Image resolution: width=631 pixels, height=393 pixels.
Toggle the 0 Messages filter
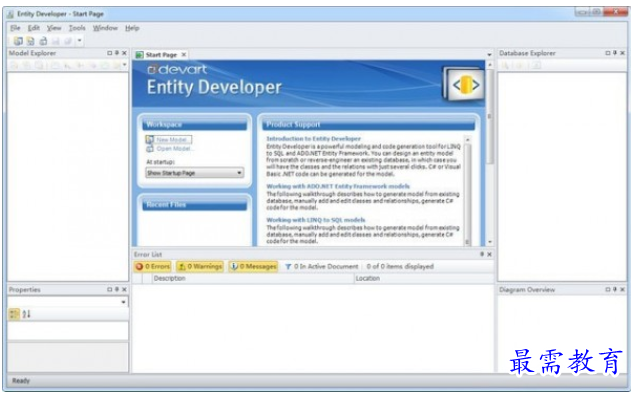coord(254,266)
